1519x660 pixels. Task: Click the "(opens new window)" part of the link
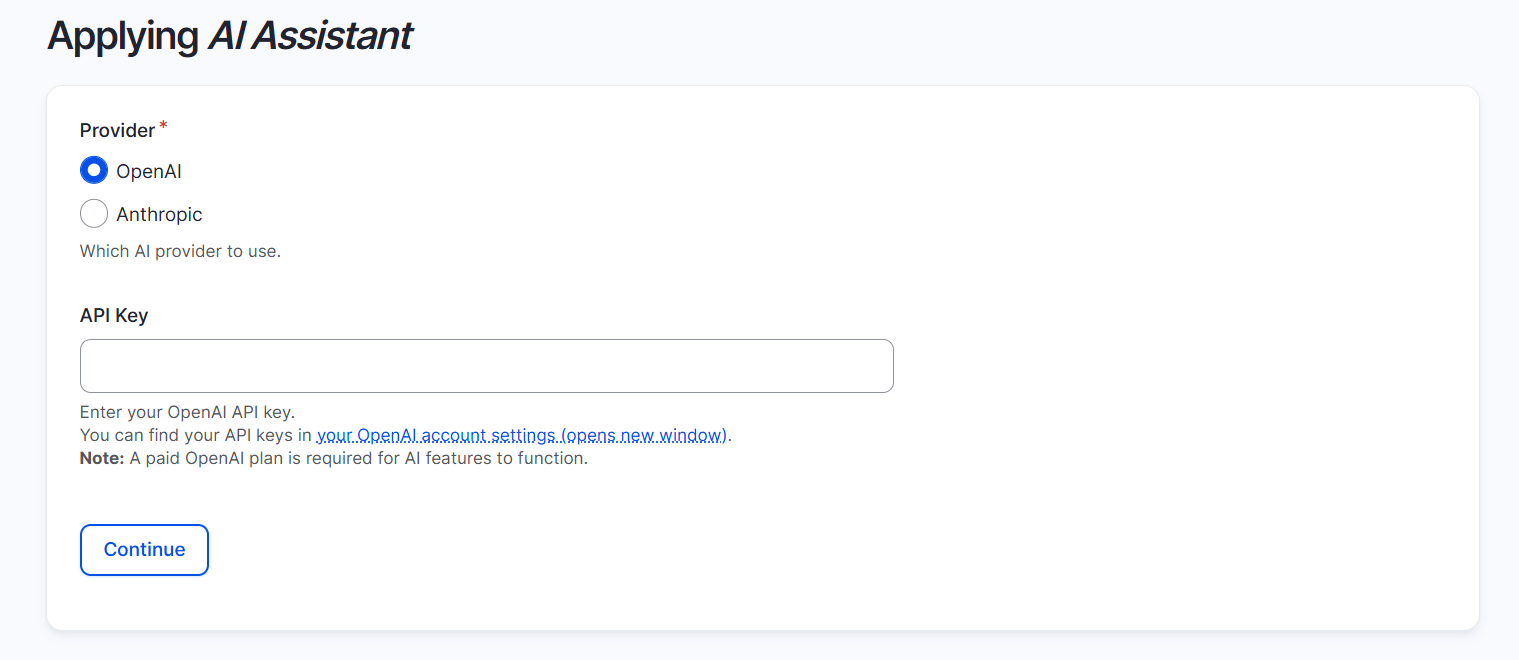pos(644,436)
